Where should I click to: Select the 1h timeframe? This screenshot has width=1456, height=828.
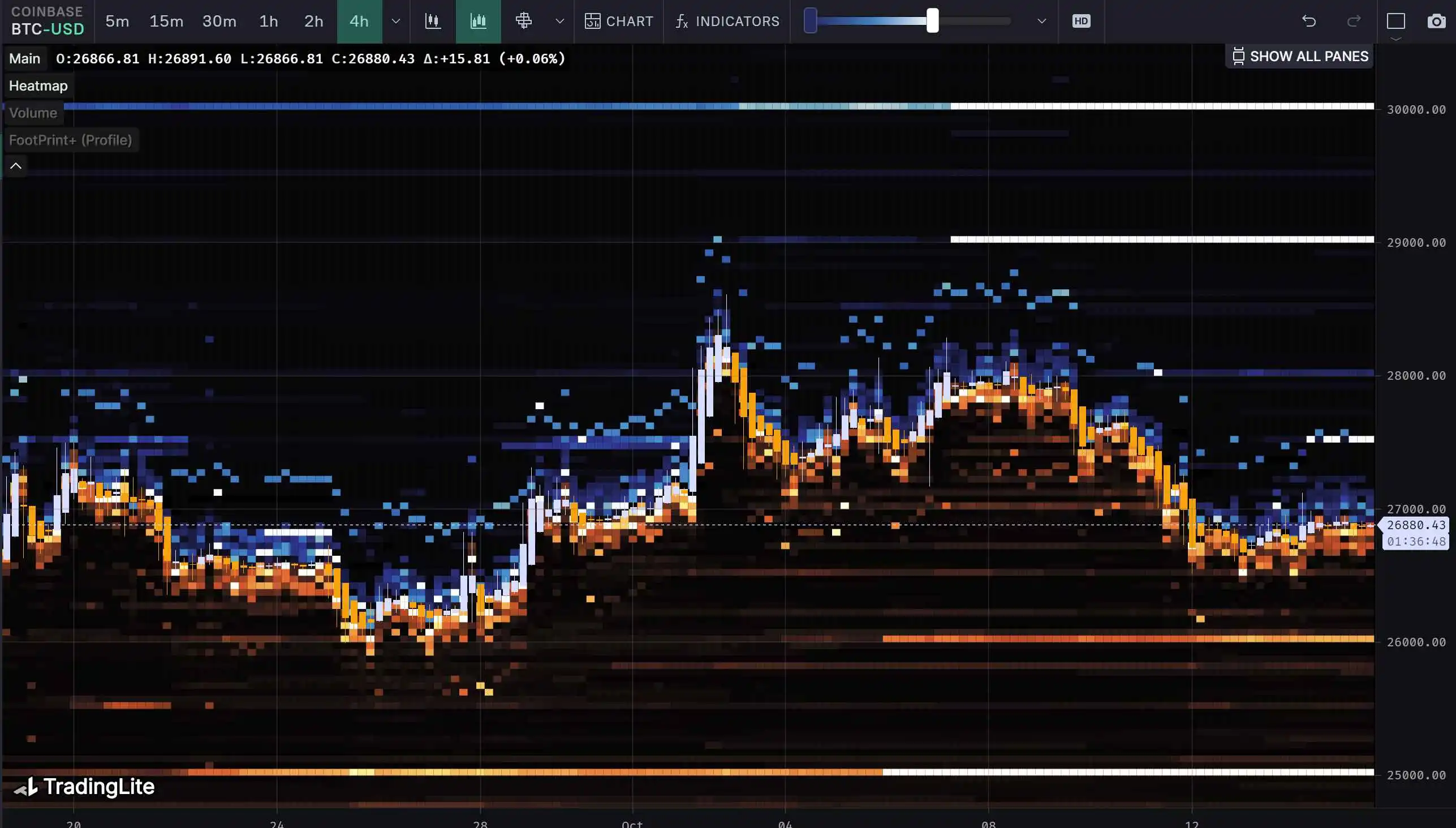click(268, 22)
